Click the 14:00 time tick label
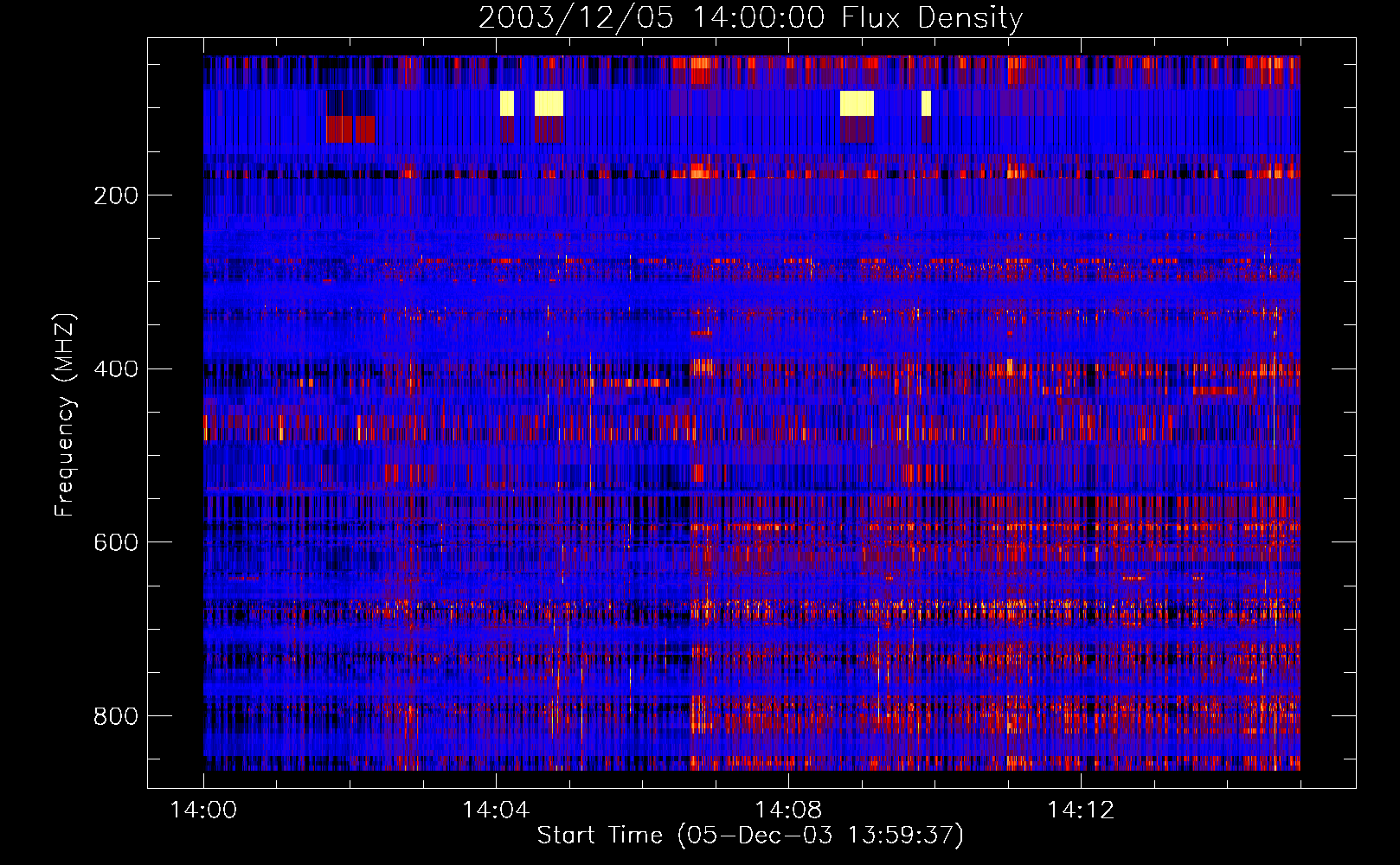Screen dimensions: 1400x865 [x=204, y=810]
